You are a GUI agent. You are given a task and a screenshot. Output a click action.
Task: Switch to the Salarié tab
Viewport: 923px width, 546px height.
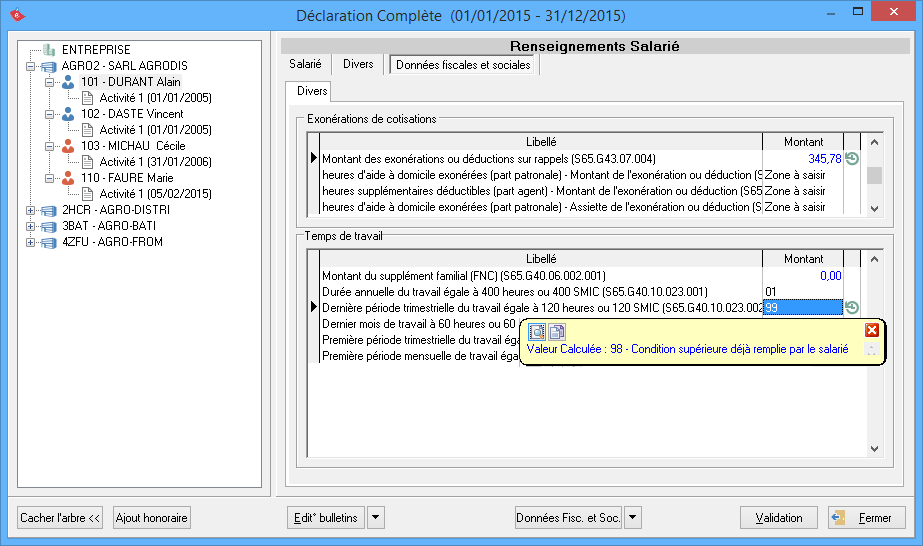coord(305,64)
